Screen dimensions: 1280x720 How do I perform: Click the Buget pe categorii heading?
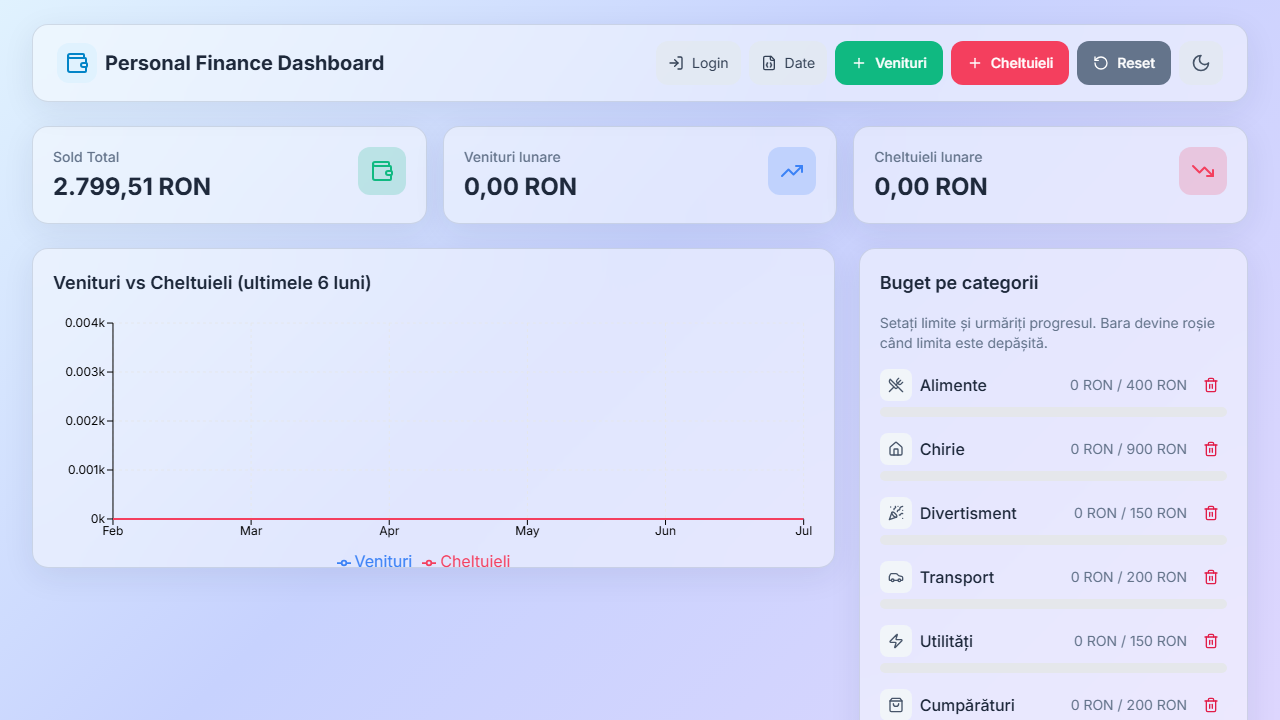pyautogui.click(x=959, y=283)
